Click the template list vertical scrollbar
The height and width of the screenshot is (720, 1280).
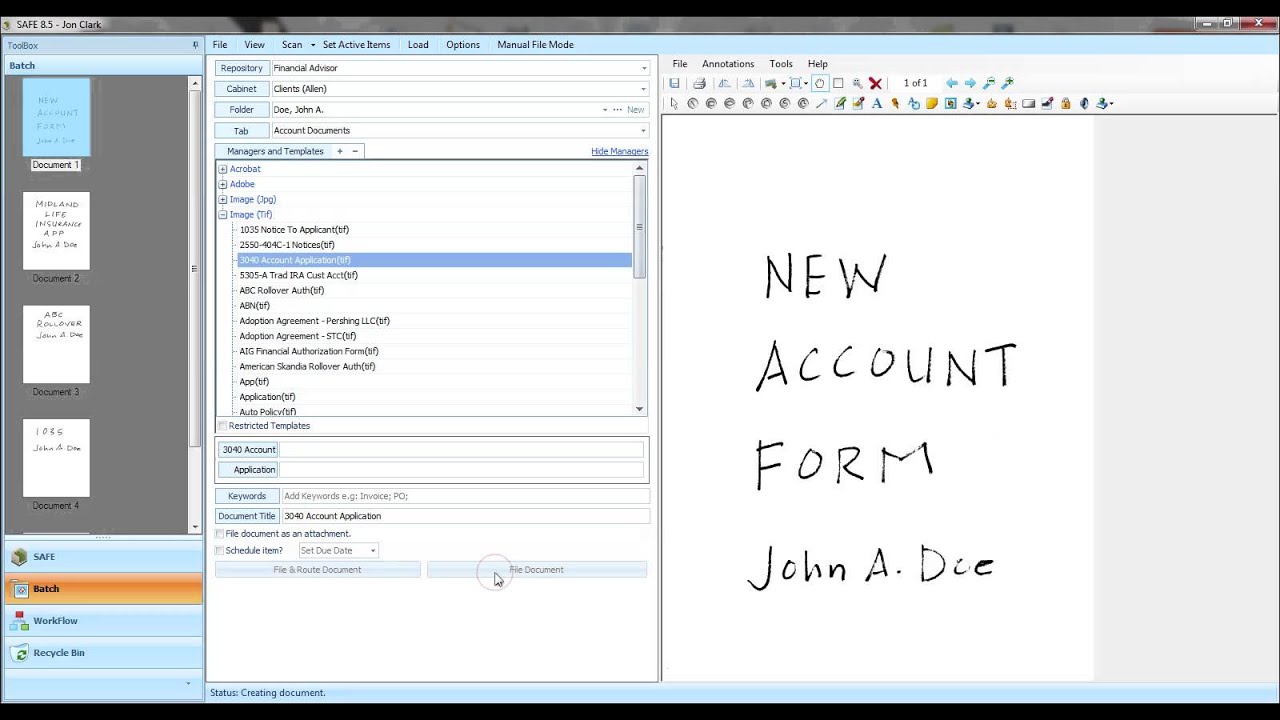[x=640, y=225]
